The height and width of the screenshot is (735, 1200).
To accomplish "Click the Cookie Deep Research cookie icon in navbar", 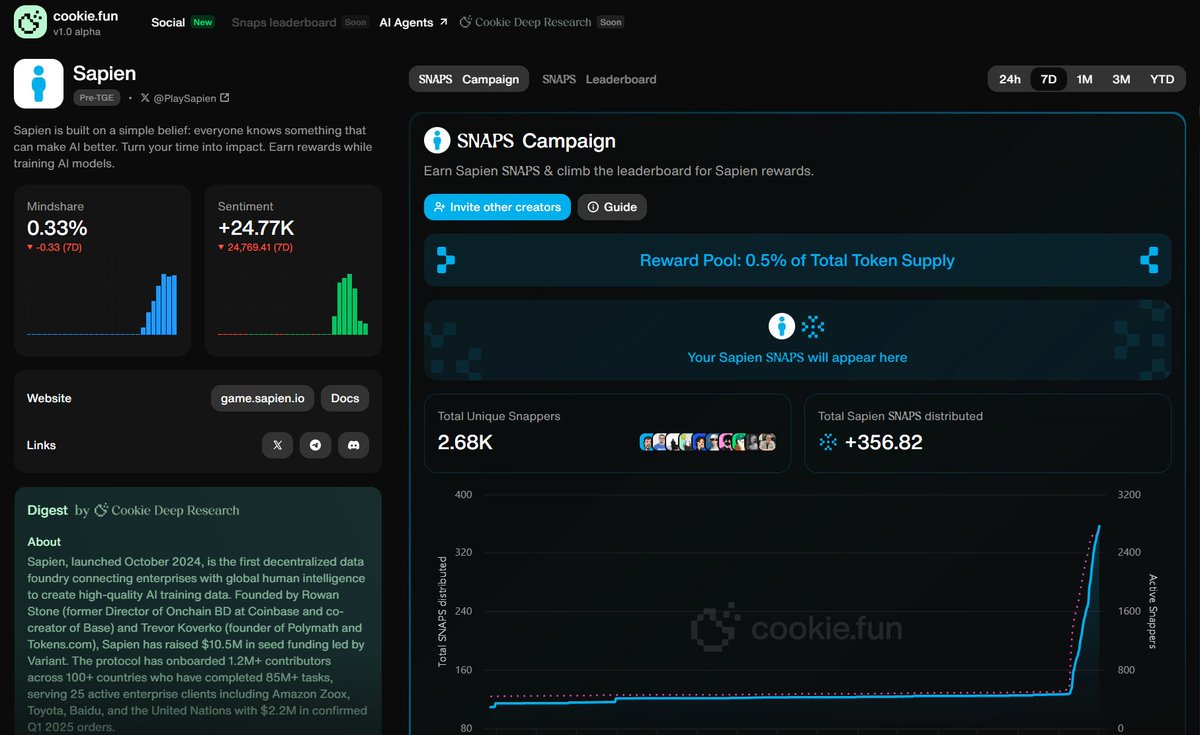I will pyautogui.click(x=465, y=22).
